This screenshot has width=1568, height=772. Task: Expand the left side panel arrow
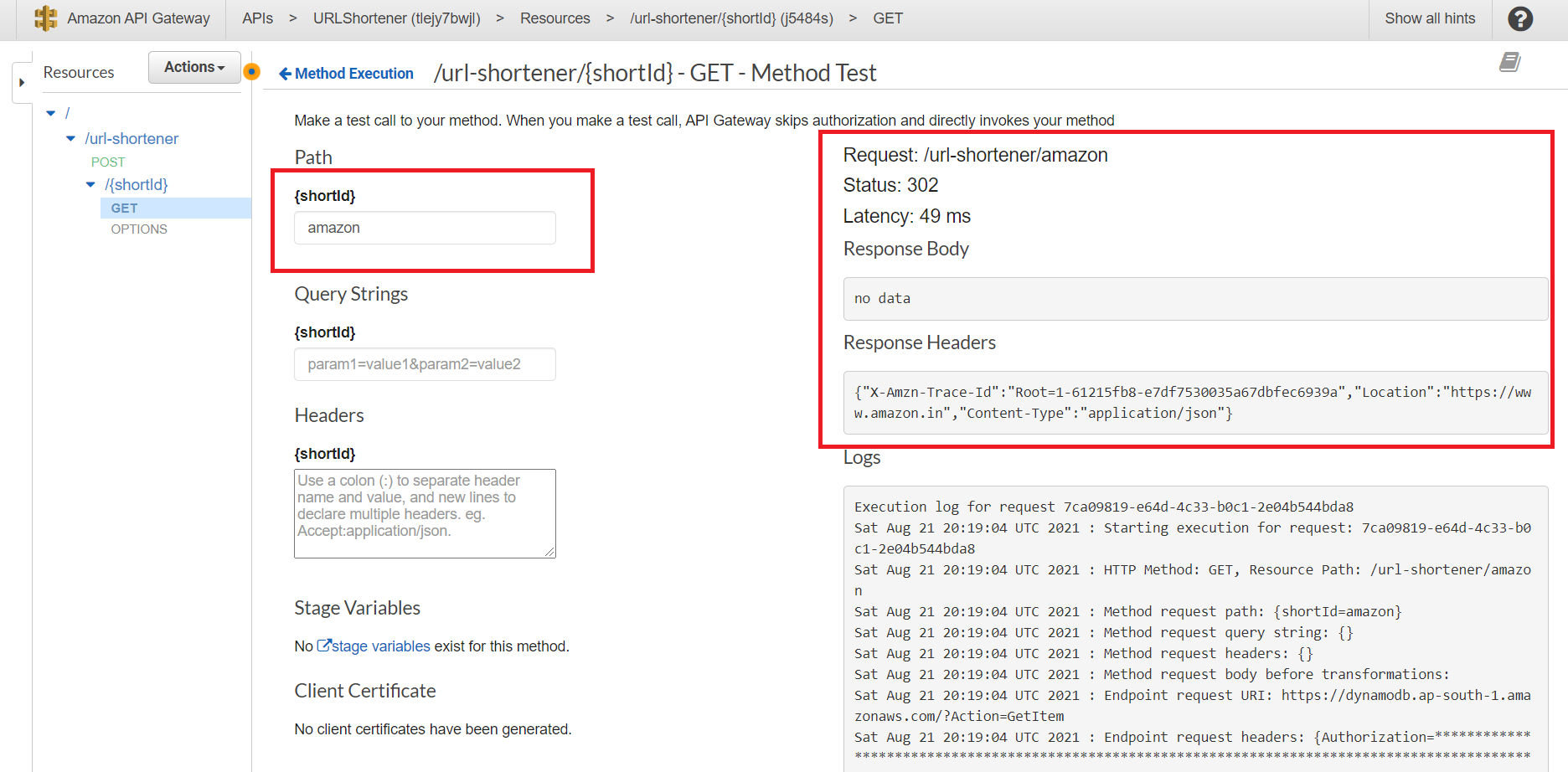coord(22,83)
